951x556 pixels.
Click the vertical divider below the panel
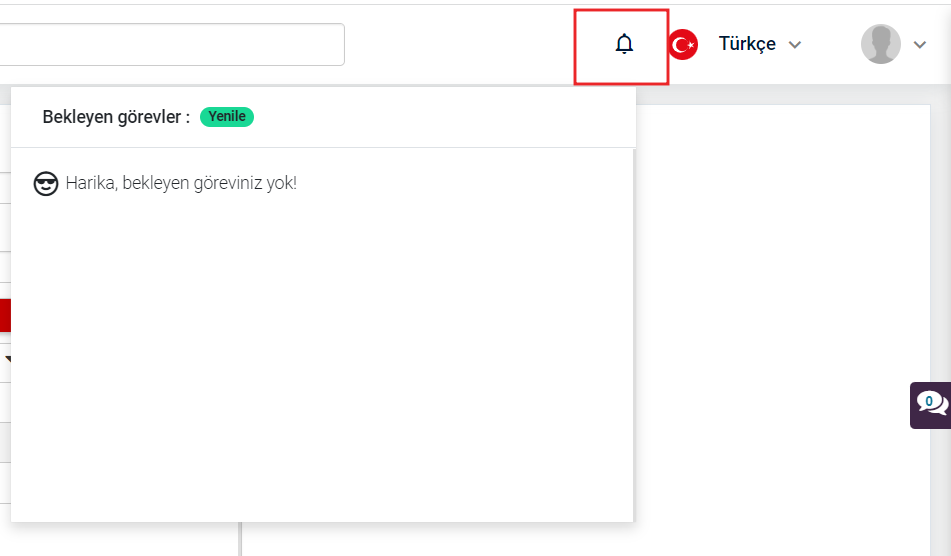[240, 539]
